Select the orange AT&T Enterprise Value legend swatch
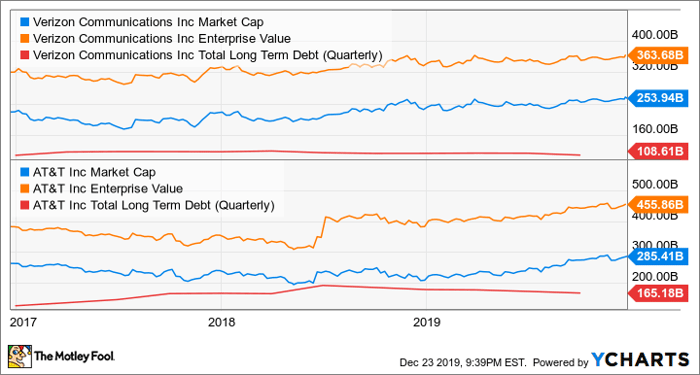This screenshot has width=700, height=375. pos(25,188)
